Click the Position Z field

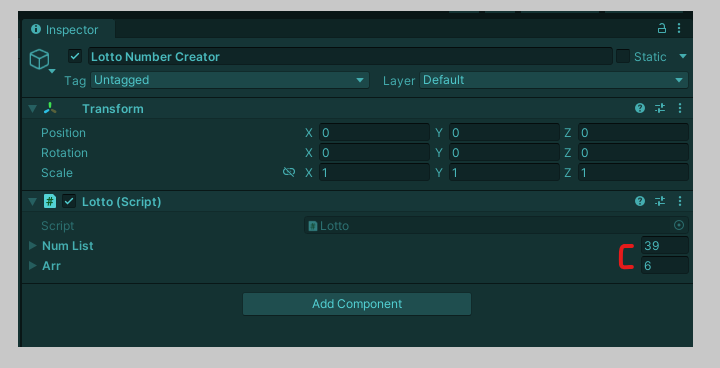click(x=633, y=133)
